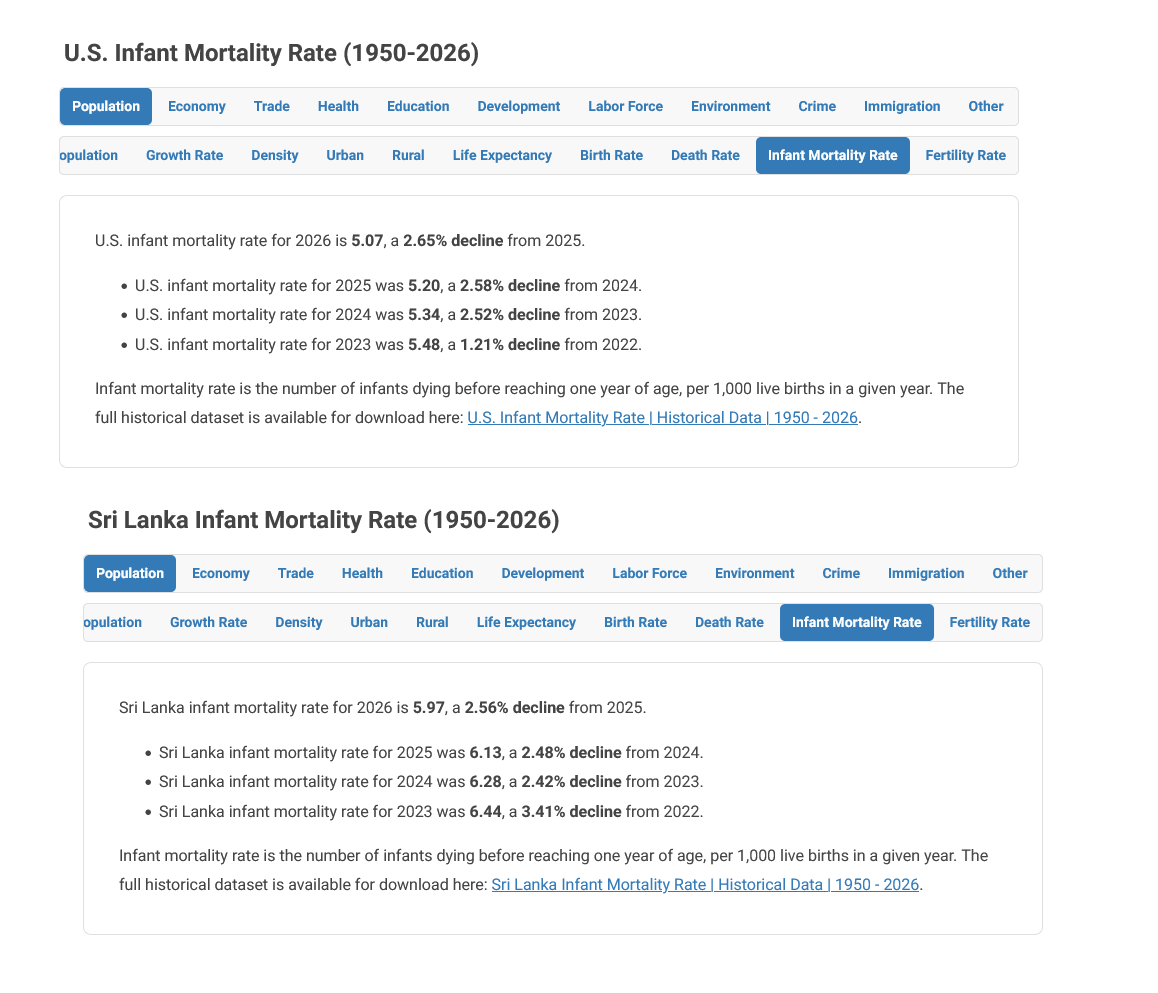Open U.S. Fertility Rate sub-tab
Image resolution: width=1158 pixels, height=993 pixels.
tap(965, 155)
